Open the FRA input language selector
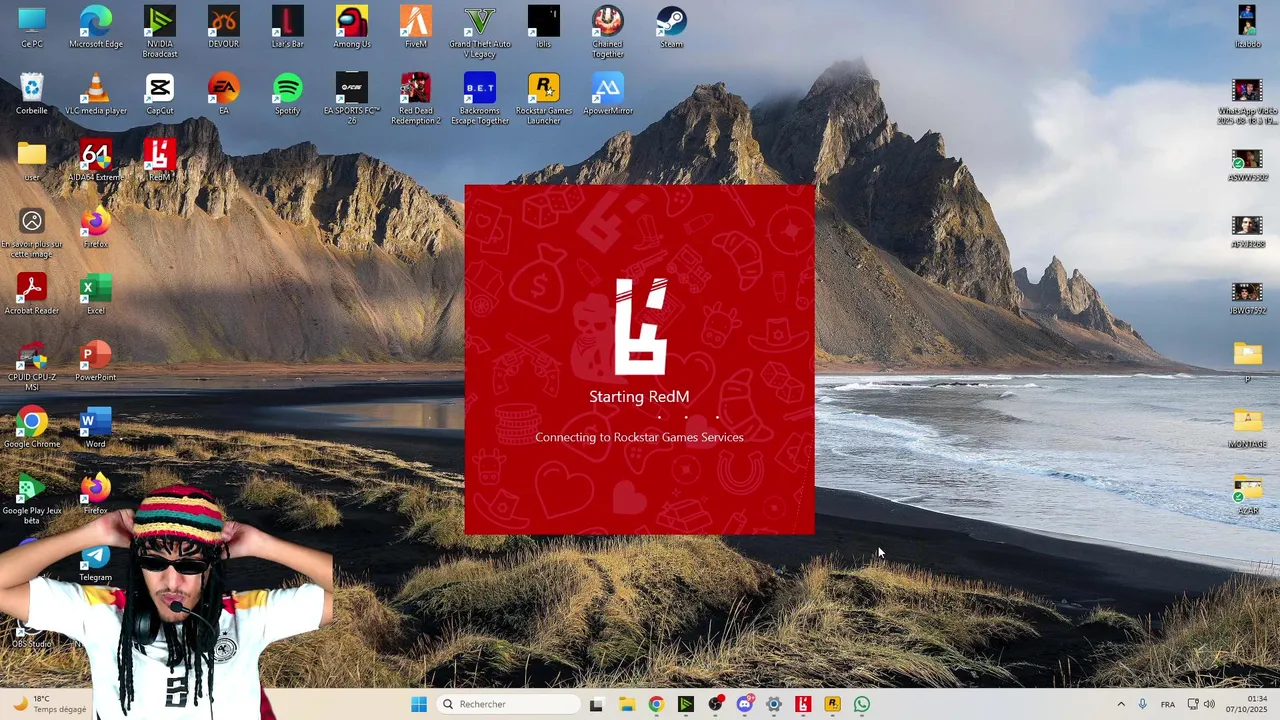 coord(1168,704)
